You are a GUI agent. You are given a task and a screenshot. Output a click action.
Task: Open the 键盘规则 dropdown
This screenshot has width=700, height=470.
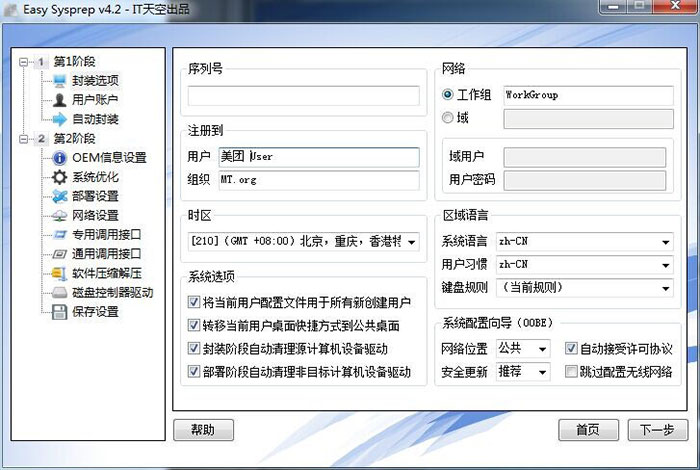coord(665,288)
